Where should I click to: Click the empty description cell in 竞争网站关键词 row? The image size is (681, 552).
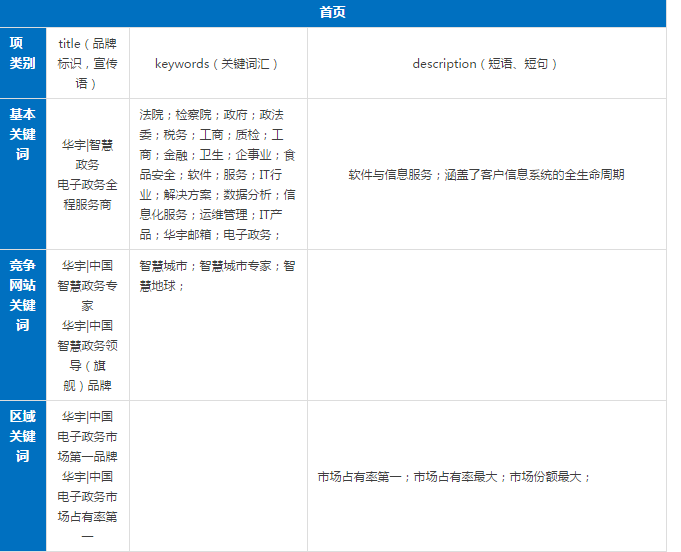point(485,325)
